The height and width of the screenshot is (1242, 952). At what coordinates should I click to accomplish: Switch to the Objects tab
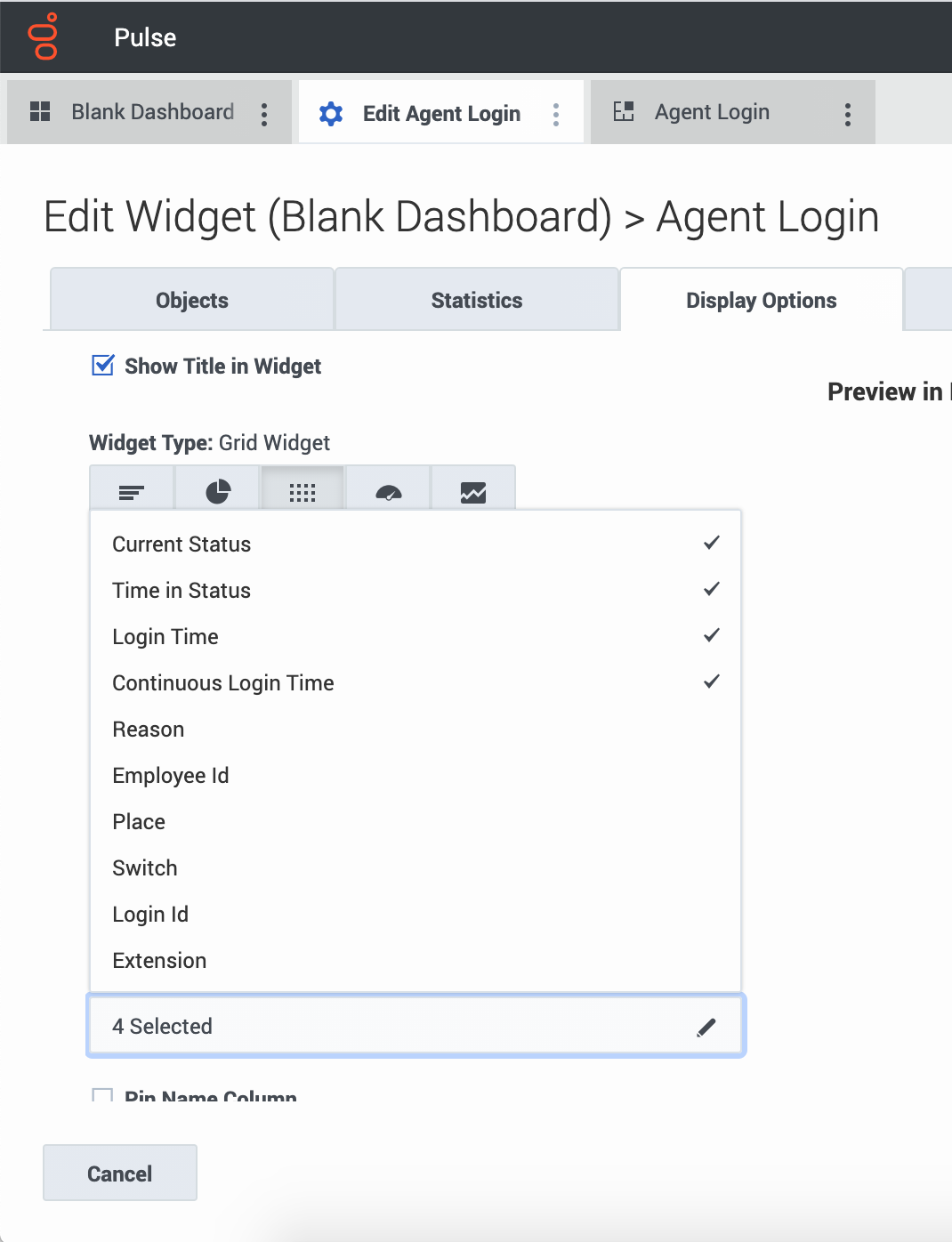coord(192,300)
